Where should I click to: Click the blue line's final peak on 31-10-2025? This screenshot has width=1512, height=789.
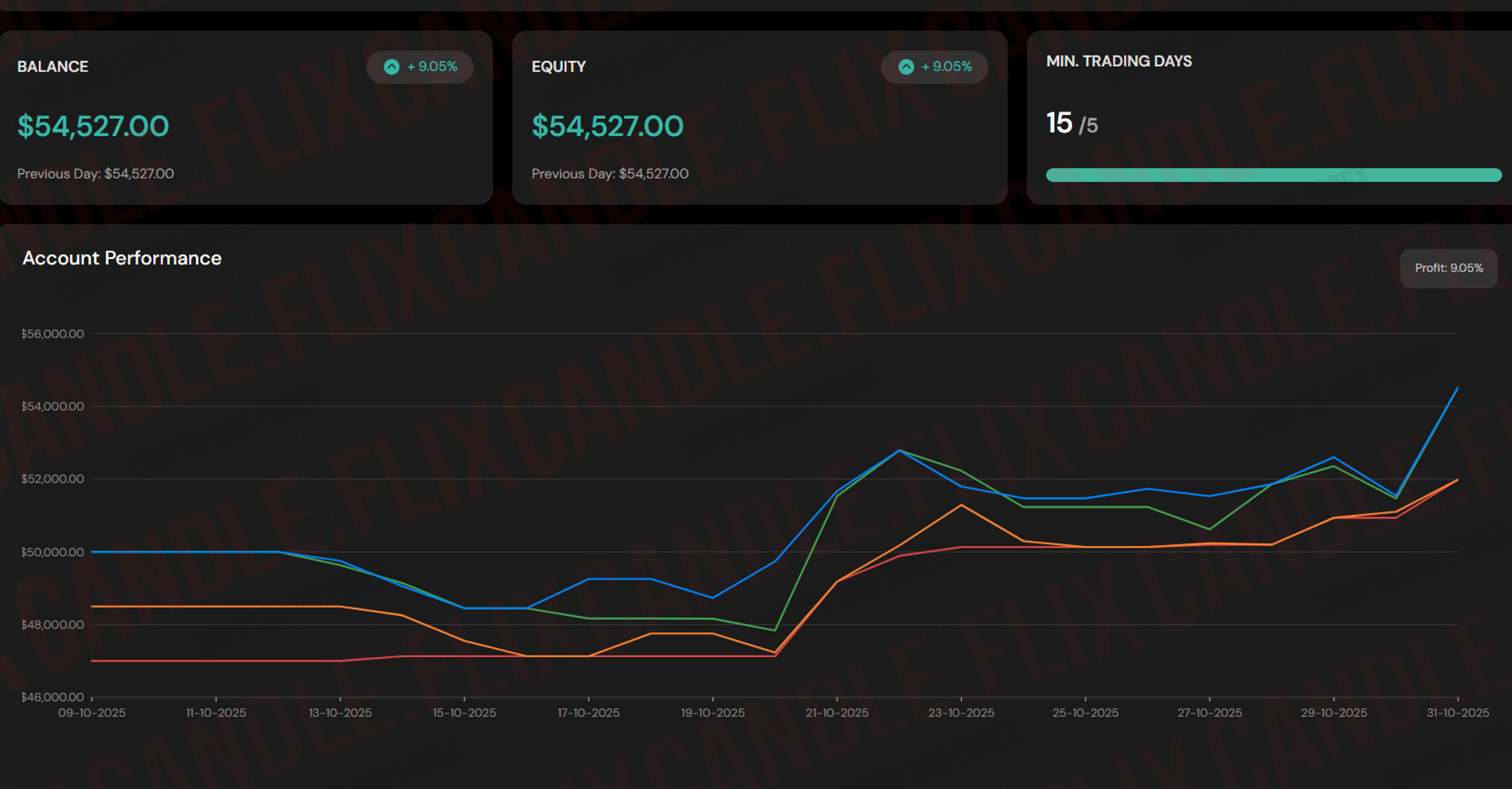coord(1458,388)
